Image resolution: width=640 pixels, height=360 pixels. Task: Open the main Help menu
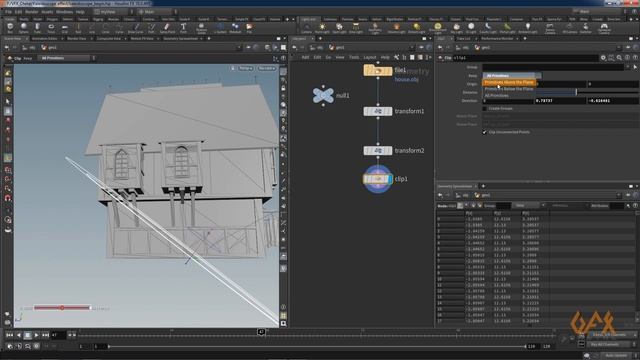(80, 12)
